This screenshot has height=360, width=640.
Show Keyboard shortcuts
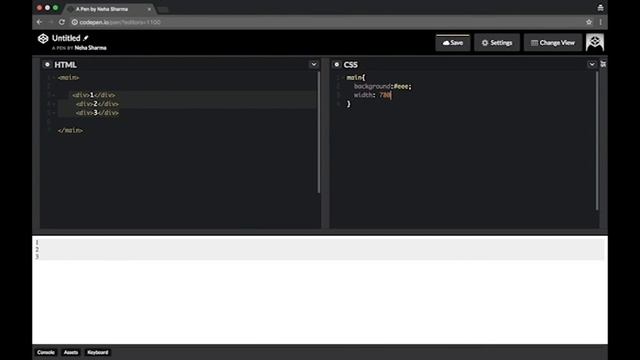click(98, 352)
